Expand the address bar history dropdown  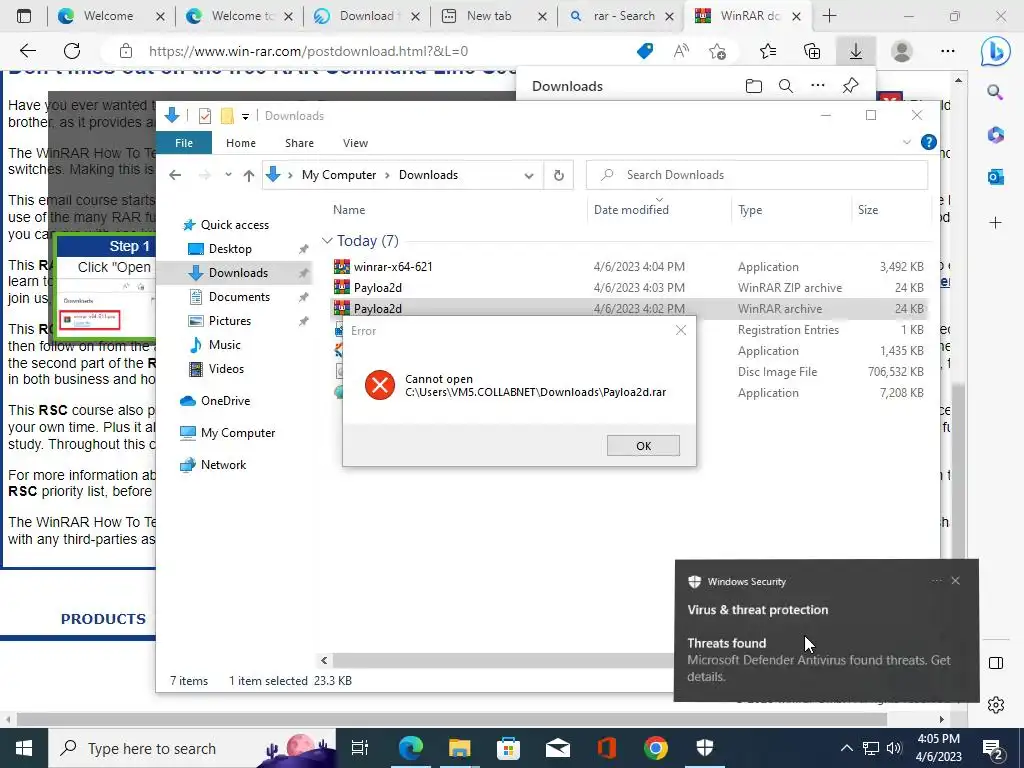[x=529, y=175]
